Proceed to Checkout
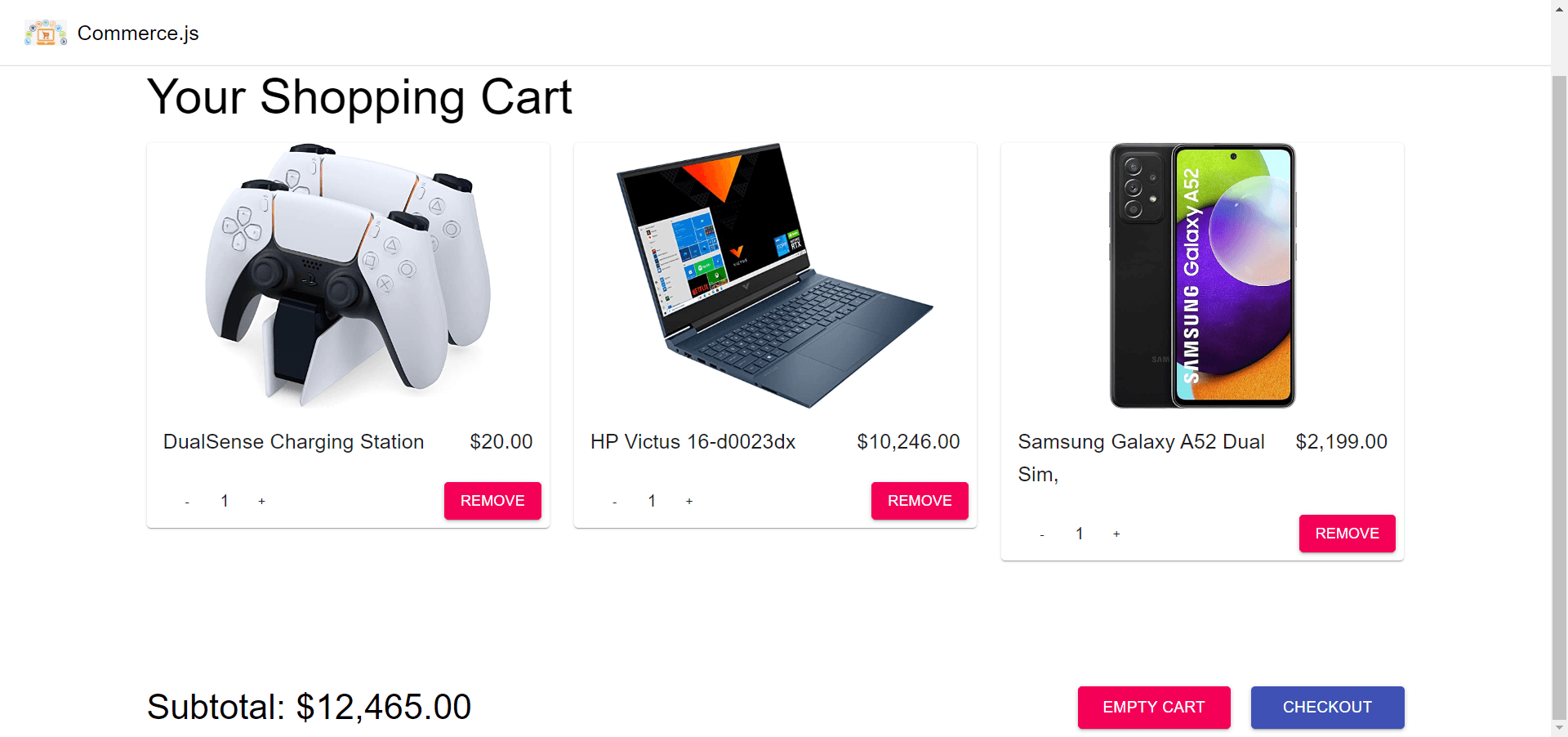The height and width of the screenshot is (737, 1568). click(1328, 708)
